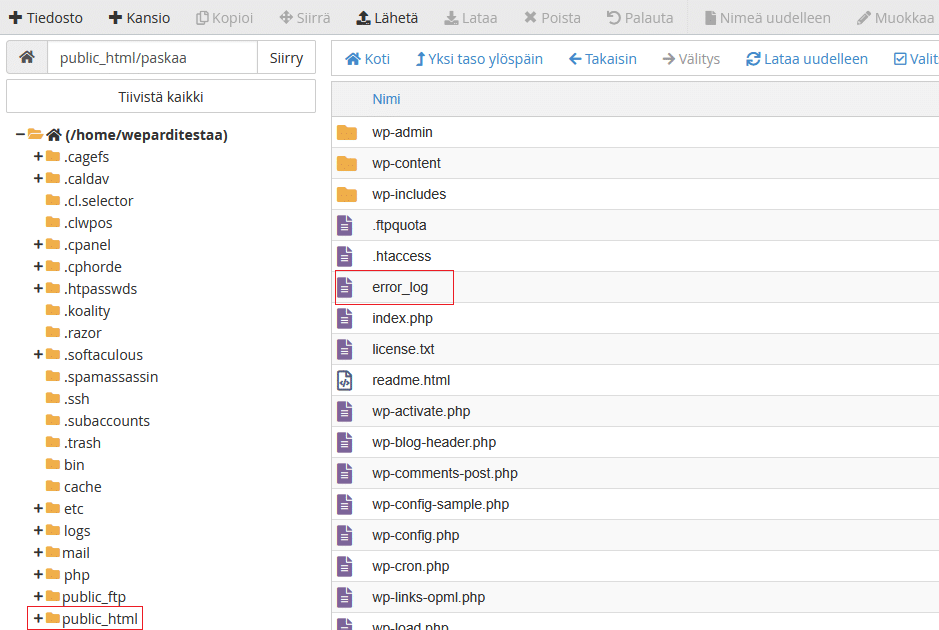
Task: Click the Lataa uudelleen reload icon
Action: (x=753, y=59)
